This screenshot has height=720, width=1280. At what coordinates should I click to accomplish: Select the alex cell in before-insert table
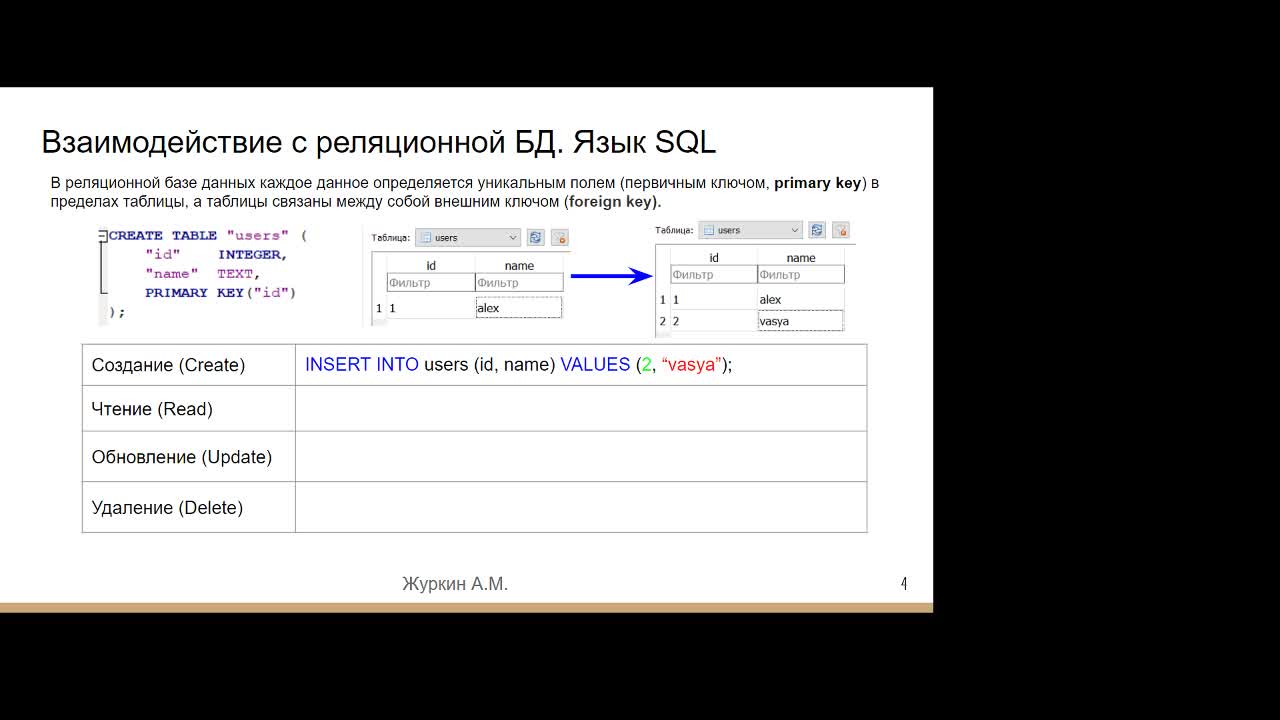[519, 308]
